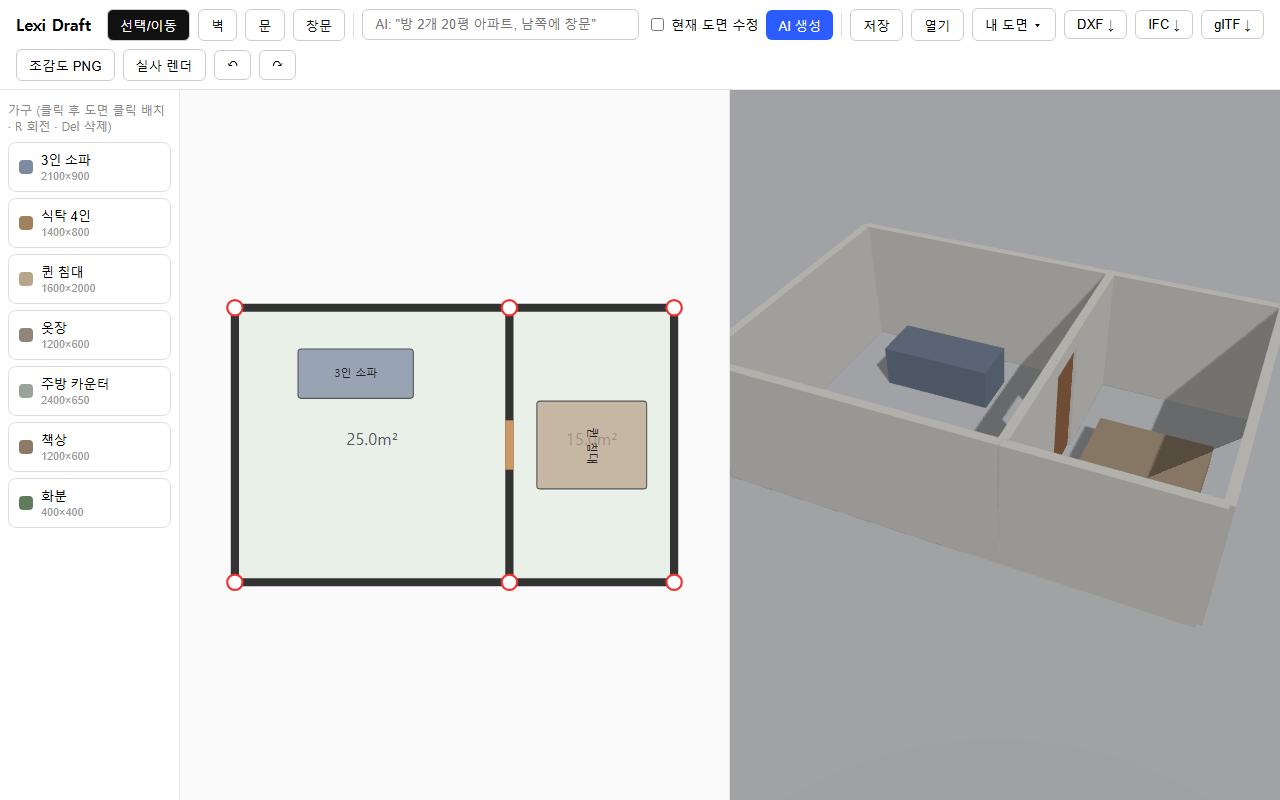The image size is (1280, 800).
Task: Click the redo arrow button
Action: 277,65
